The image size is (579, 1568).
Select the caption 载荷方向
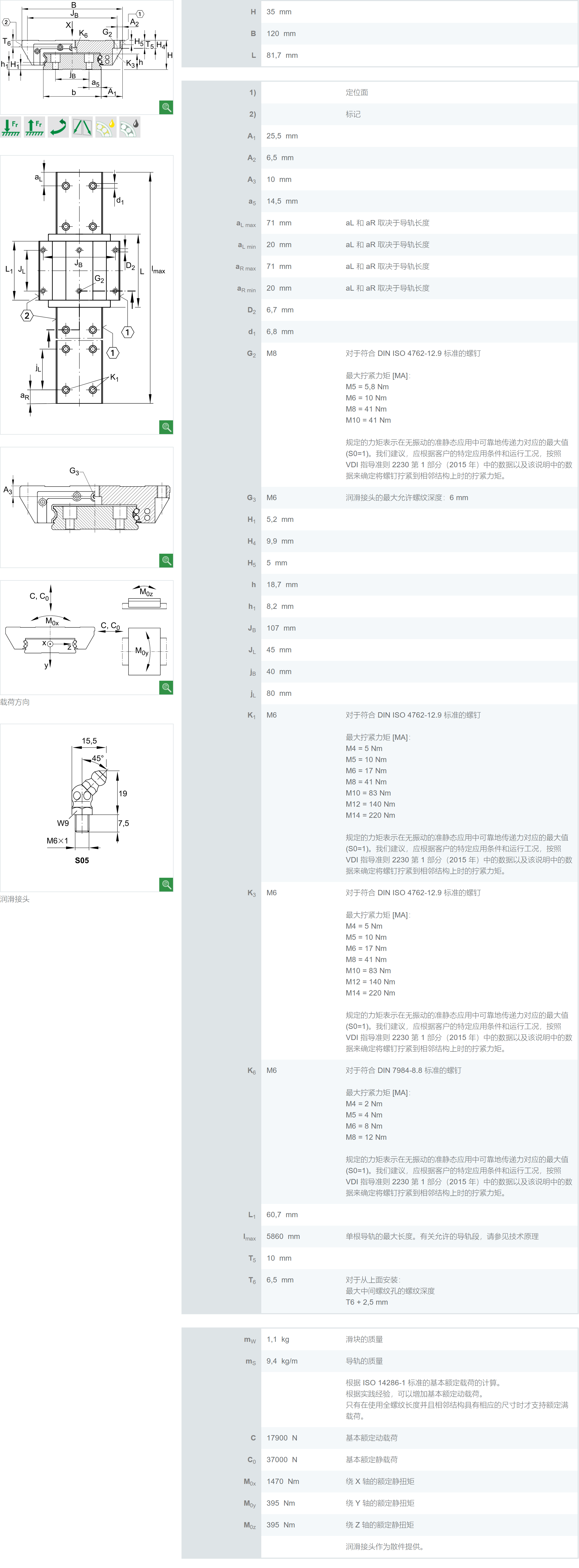pyautogui.click(x=15, y=702)
